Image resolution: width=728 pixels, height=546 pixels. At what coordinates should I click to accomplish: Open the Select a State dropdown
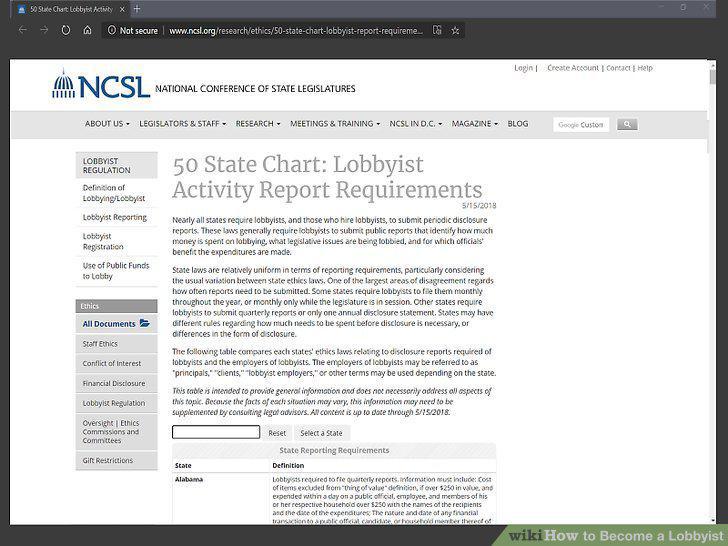(321, 433)
